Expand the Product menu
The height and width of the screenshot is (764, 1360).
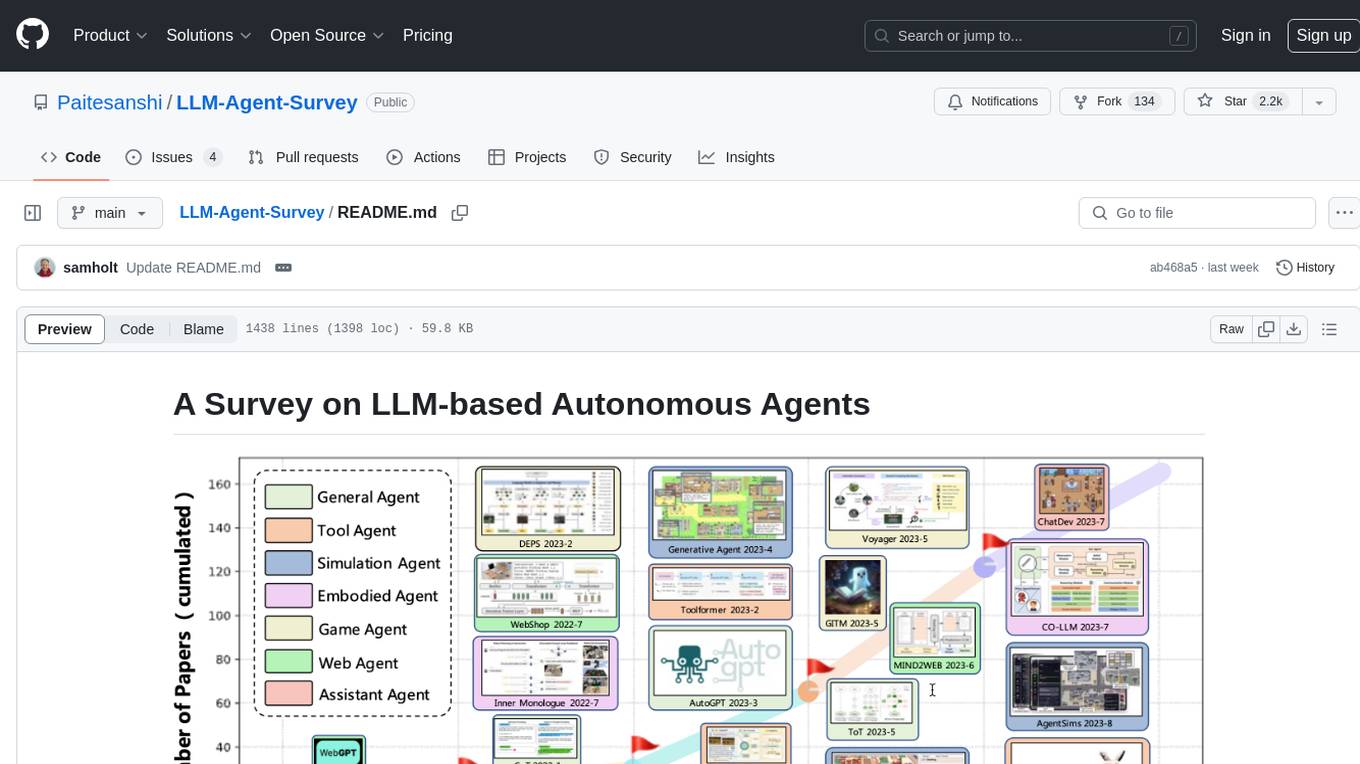pos(110,35)
